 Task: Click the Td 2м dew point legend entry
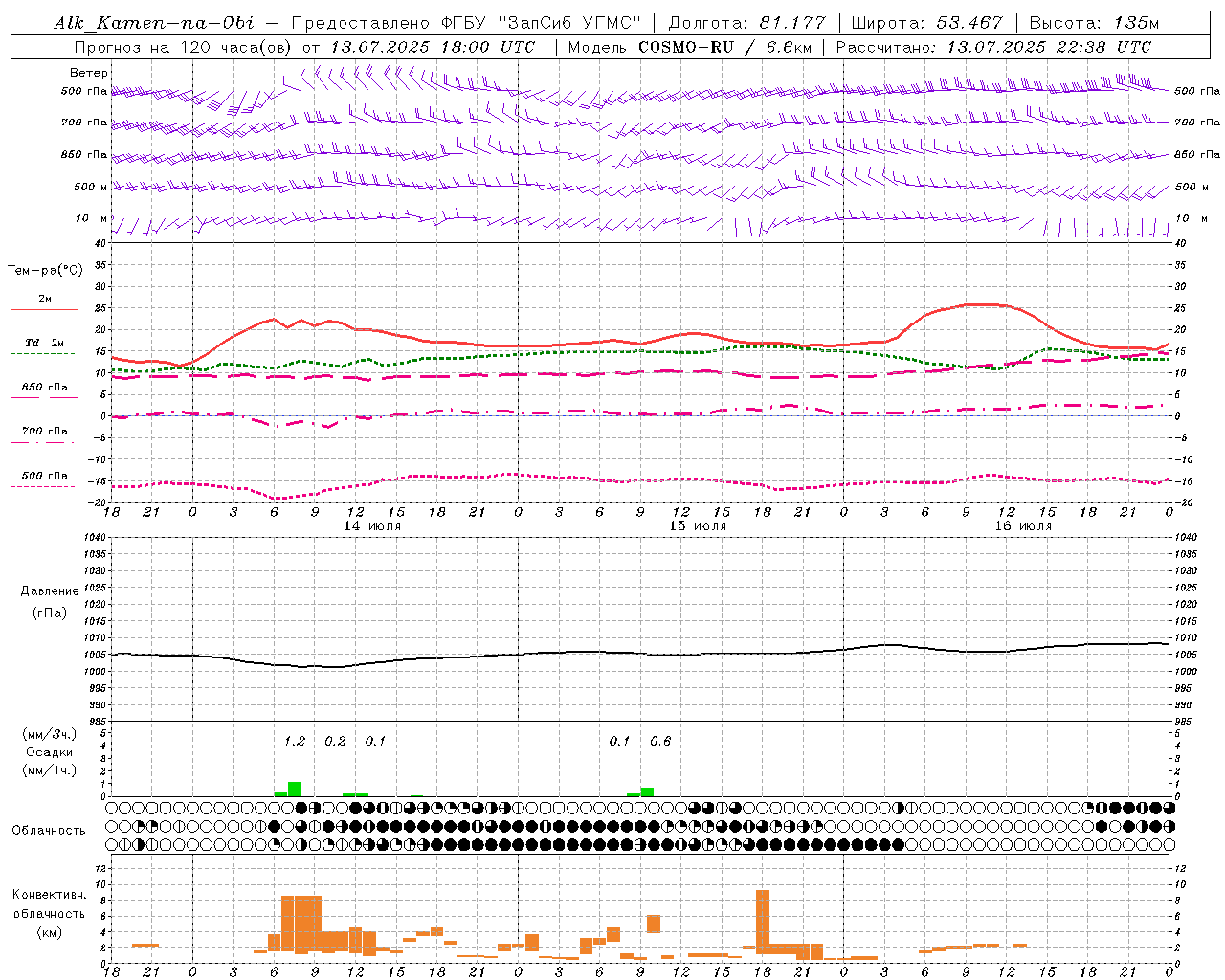tap(45, 343)
